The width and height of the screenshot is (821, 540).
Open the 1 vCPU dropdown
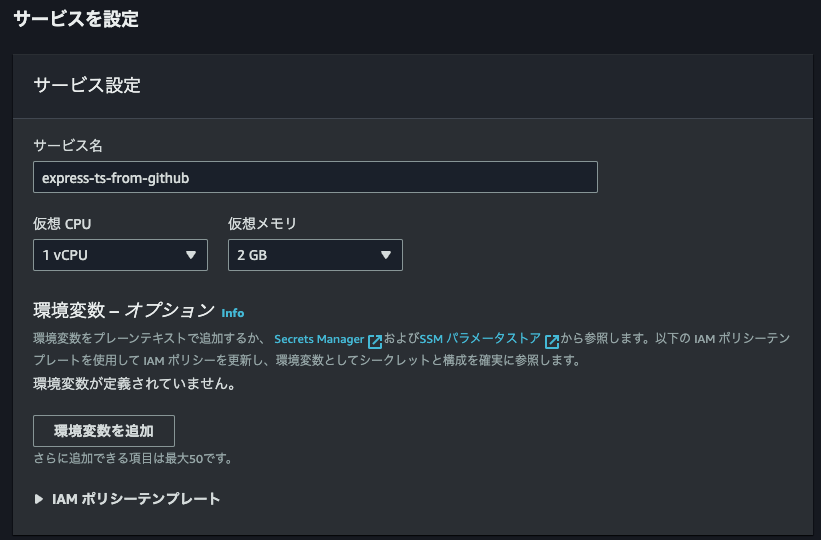120,255
